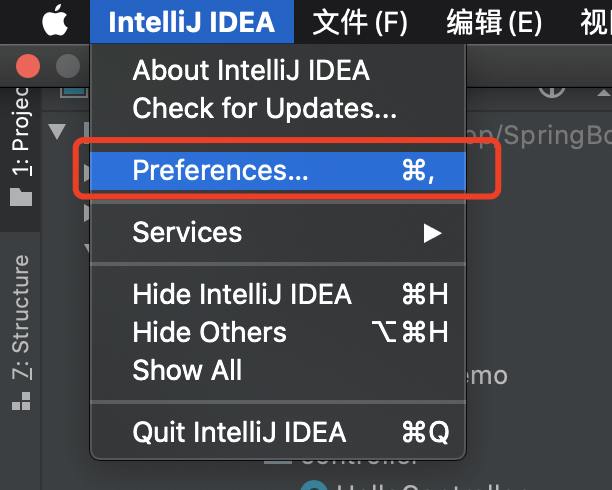Open the Apple menu
Screen dimensions: 612x490
point(55,20)
